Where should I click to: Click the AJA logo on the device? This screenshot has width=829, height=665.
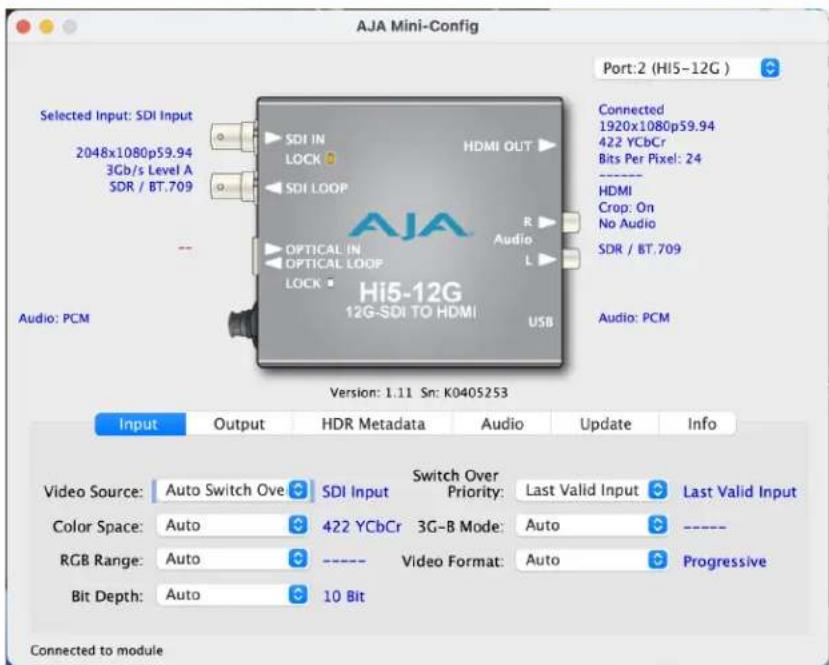pos(410,226)
